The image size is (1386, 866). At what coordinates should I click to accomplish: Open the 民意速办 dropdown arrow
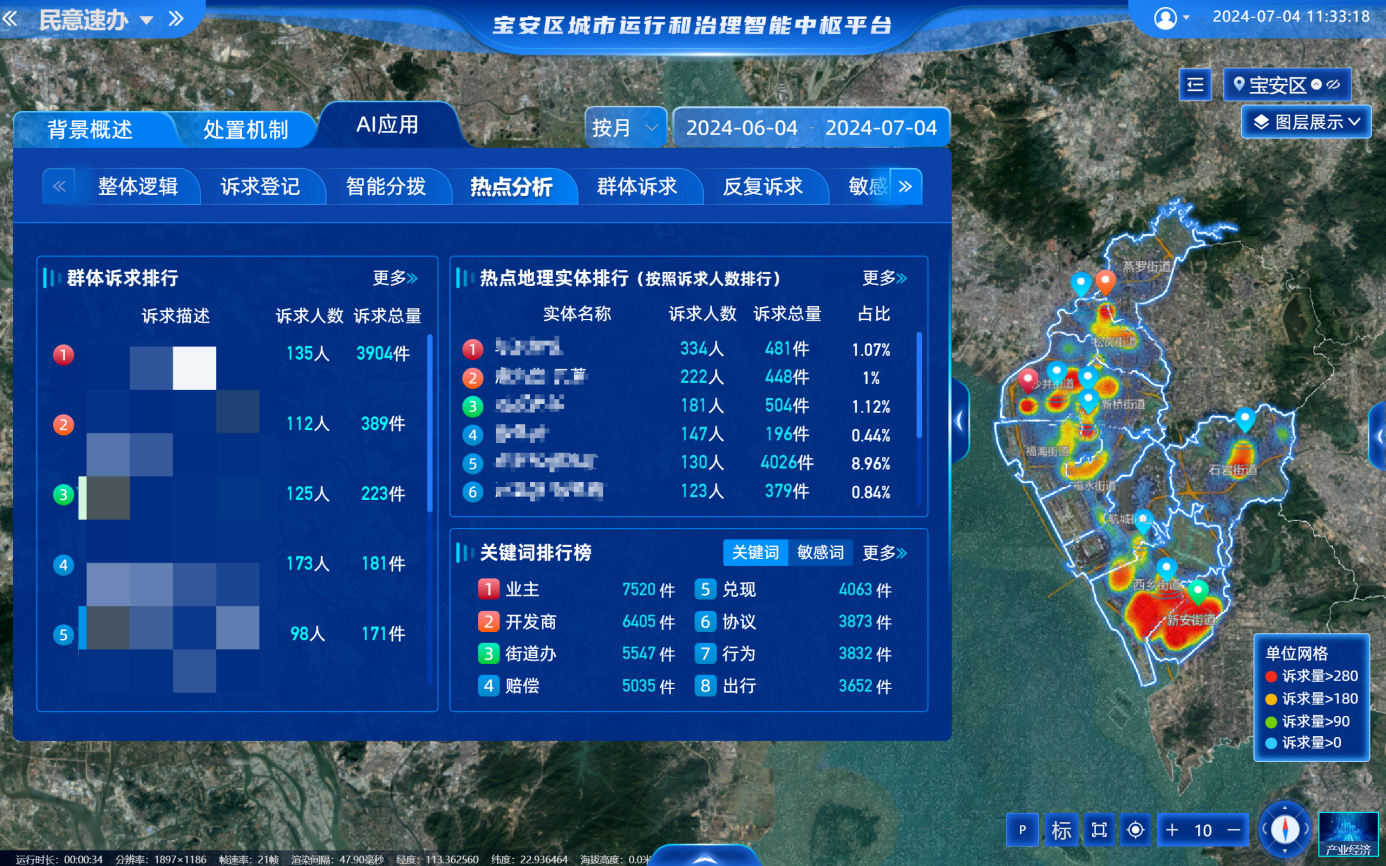pos(146,20)
